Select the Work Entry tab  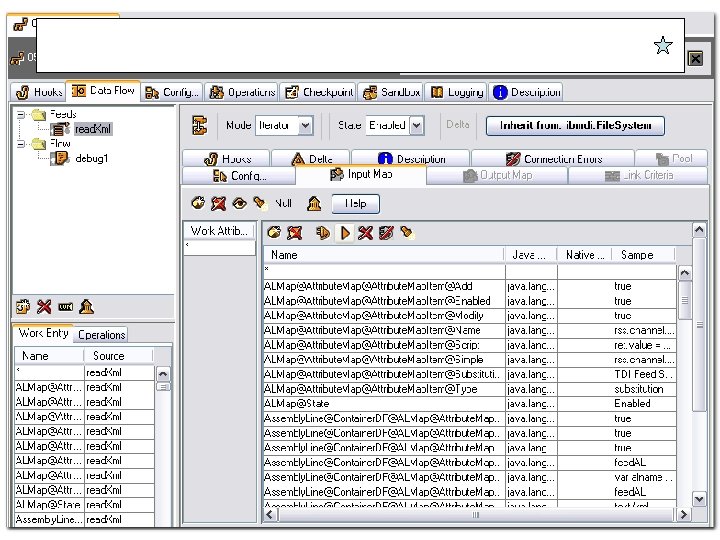[43, 333]
